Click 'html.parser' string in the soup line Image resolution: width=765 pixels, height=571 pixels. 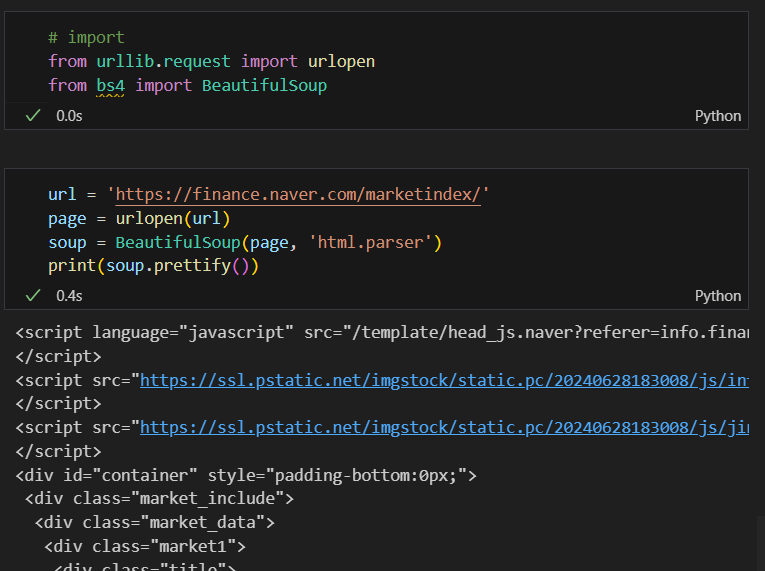click(x=370, y=243)
